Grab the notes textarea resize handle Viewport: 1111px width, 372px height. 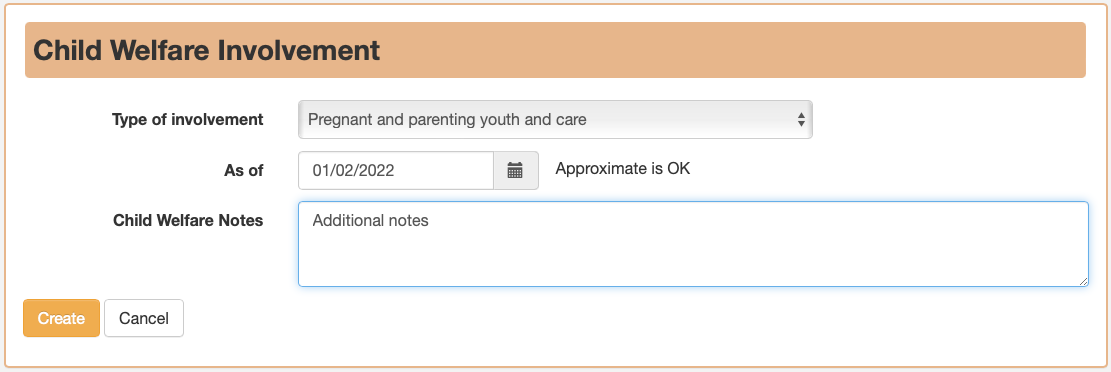[x=1083, y=281]
